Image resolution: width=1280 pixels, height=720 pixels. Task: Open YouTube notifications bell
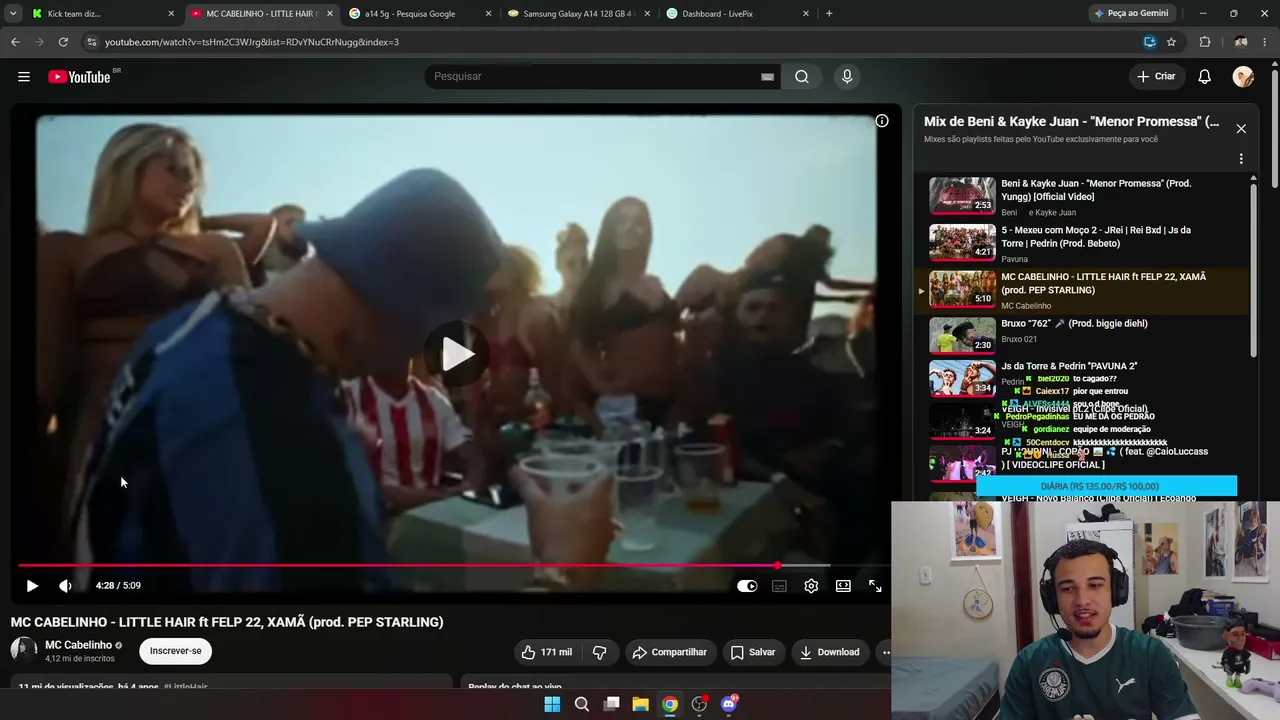pos(1205,77)
